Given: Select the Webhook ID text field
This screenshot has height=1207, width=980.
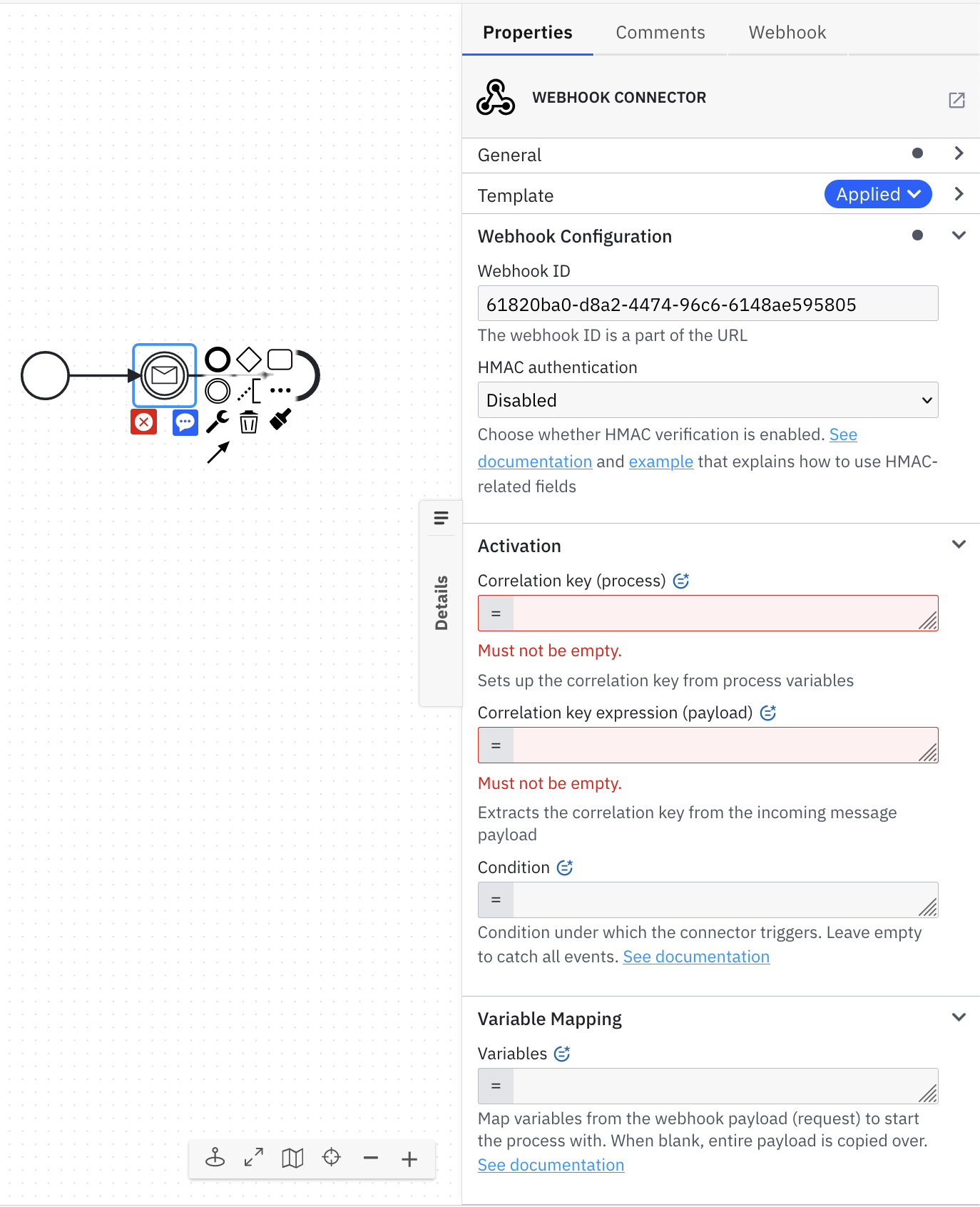Looking at the screenshot, I should pos(708,303).
